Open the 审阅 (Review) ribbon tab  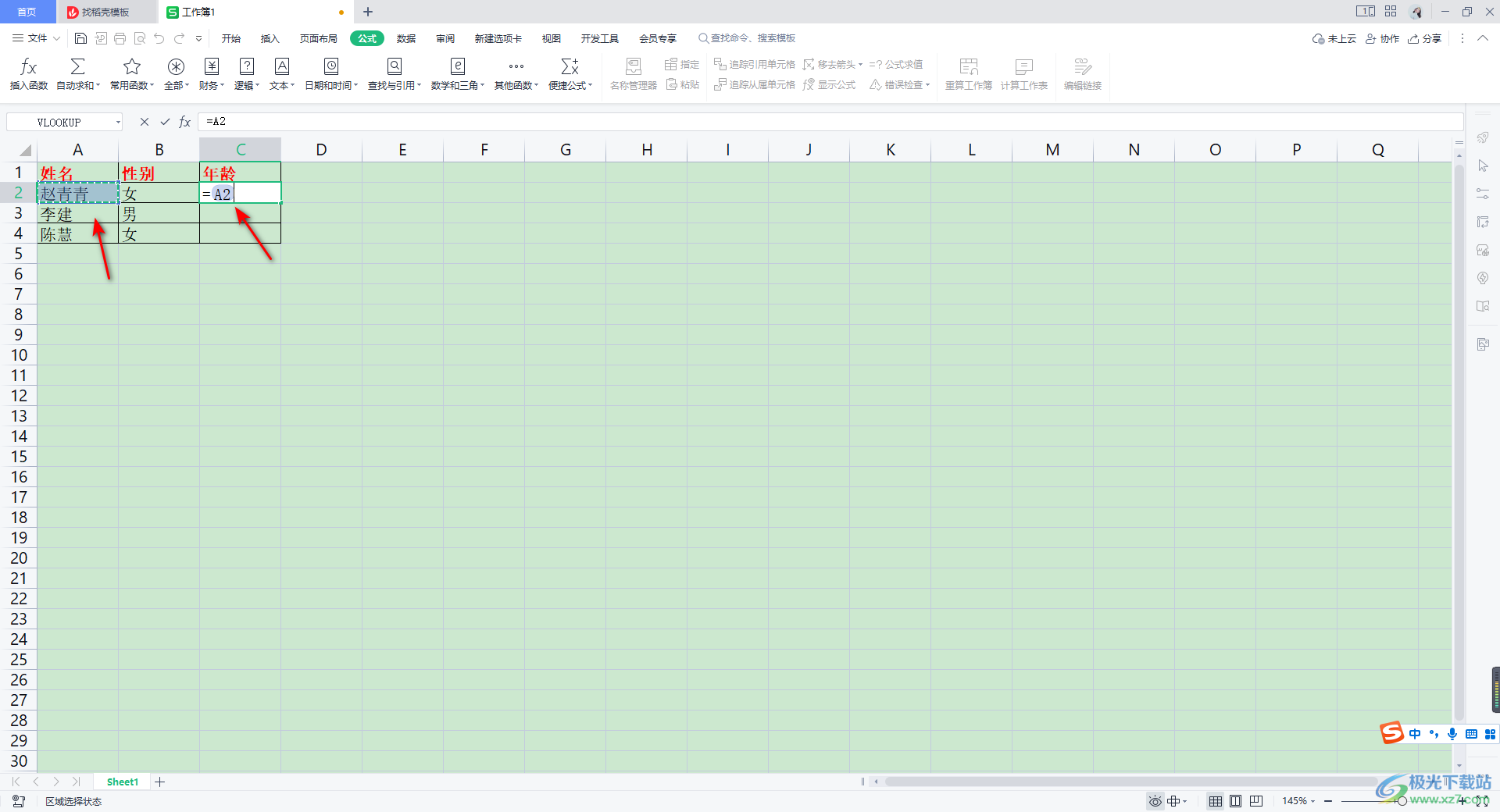445,38
